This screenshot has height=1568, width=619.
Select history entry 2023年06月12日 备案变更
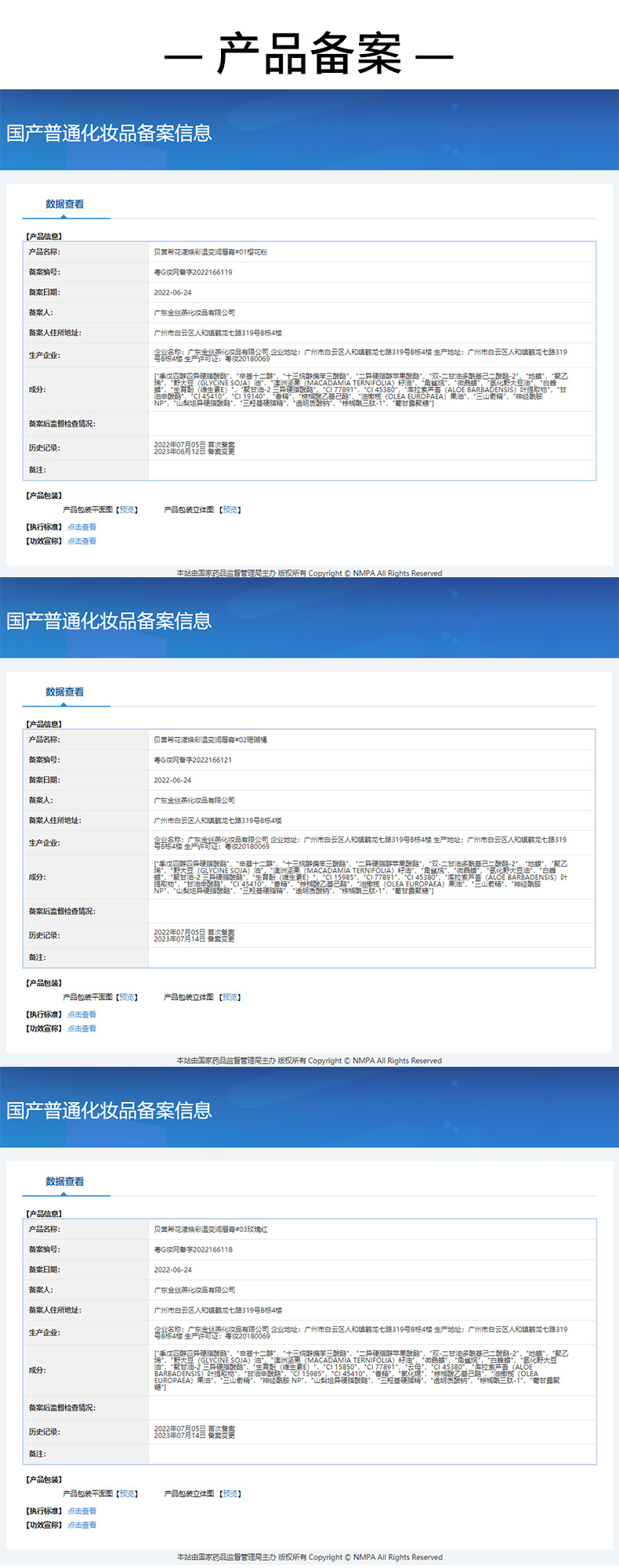click(194, 452)
